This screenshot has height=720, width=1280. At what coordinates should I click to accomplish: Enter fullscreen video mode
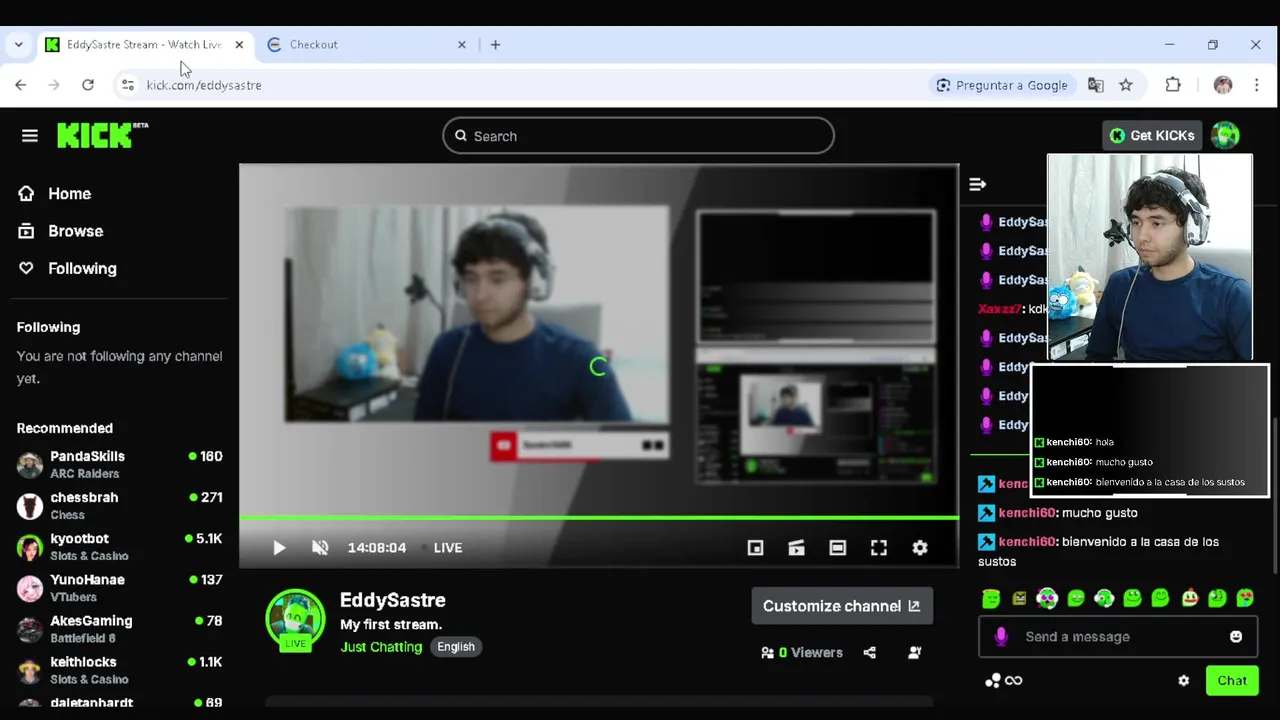[x=878, y=548]
